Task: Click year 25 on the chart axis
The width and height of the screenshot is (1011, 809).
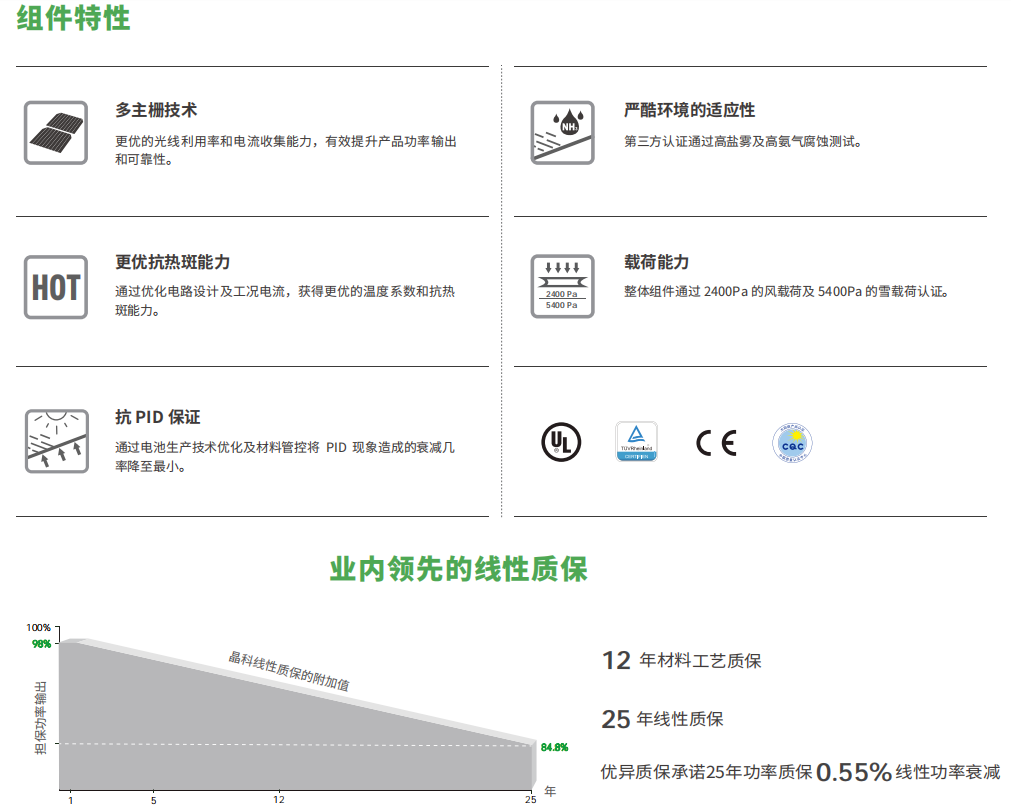Action: (531, 799)
